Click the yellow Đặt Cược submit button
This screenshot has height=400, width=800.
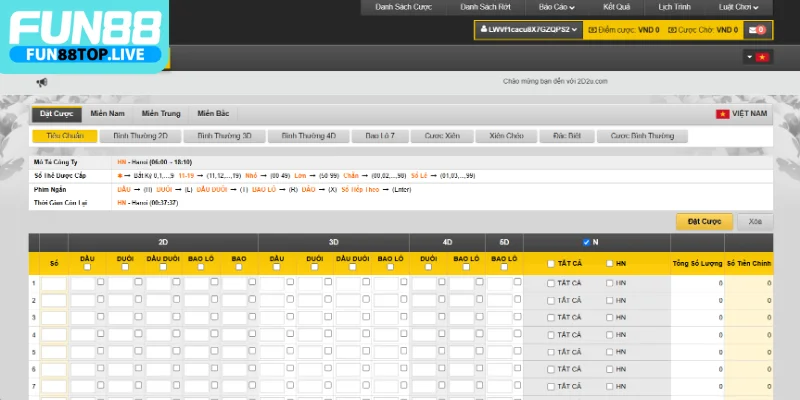704,222
